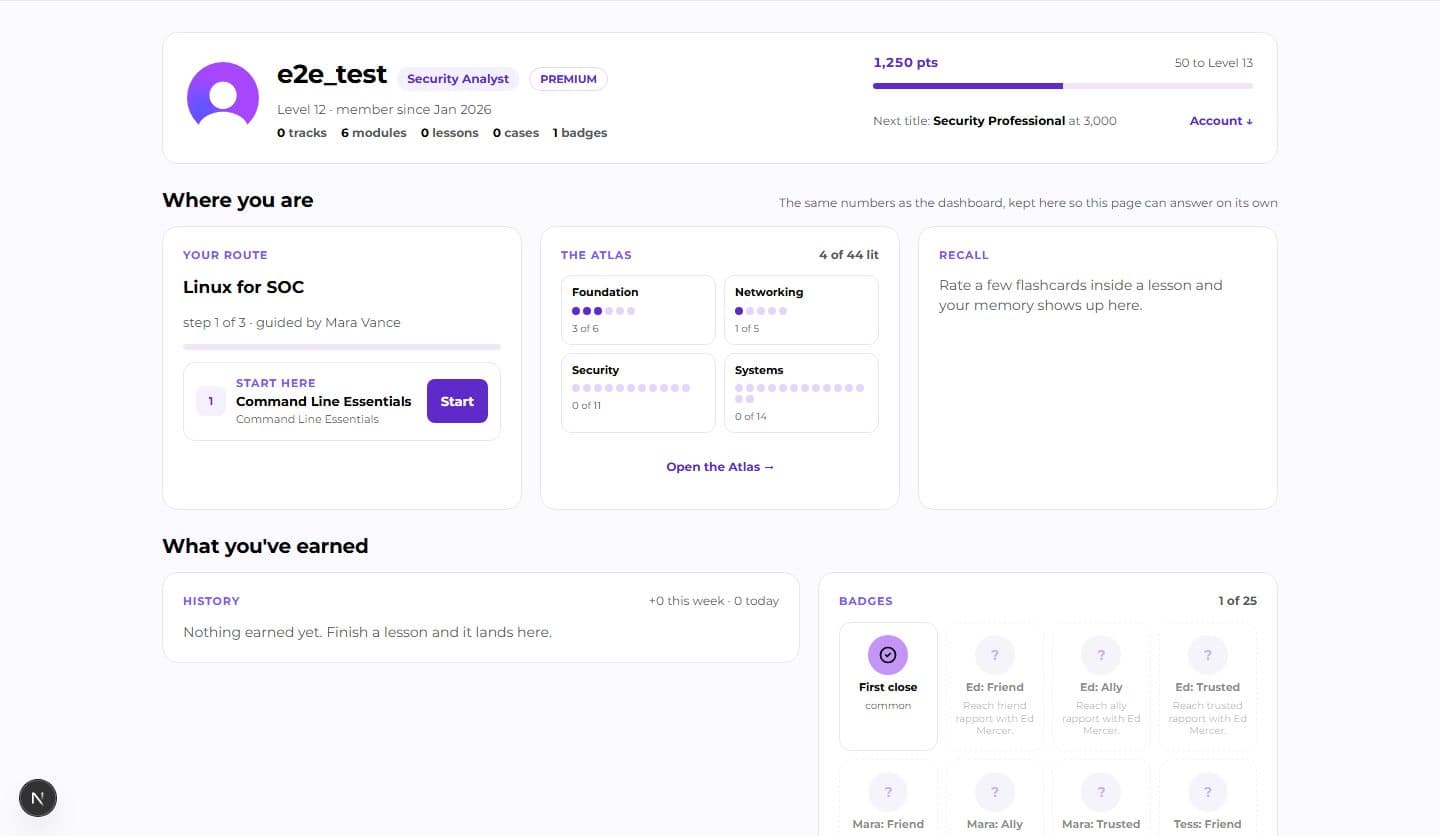Open the Networking atlas card
1440x836 pixels.
801,310
